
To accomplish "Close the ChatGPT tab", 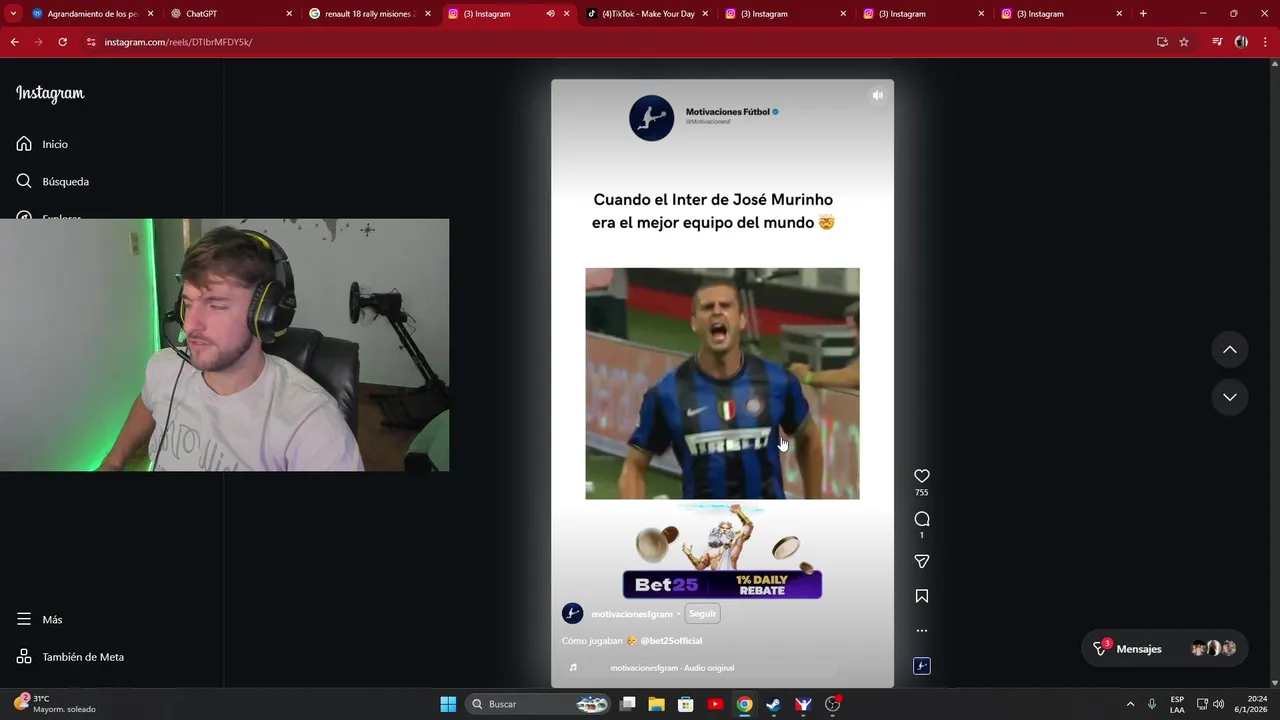I will (x=289, y=14).
